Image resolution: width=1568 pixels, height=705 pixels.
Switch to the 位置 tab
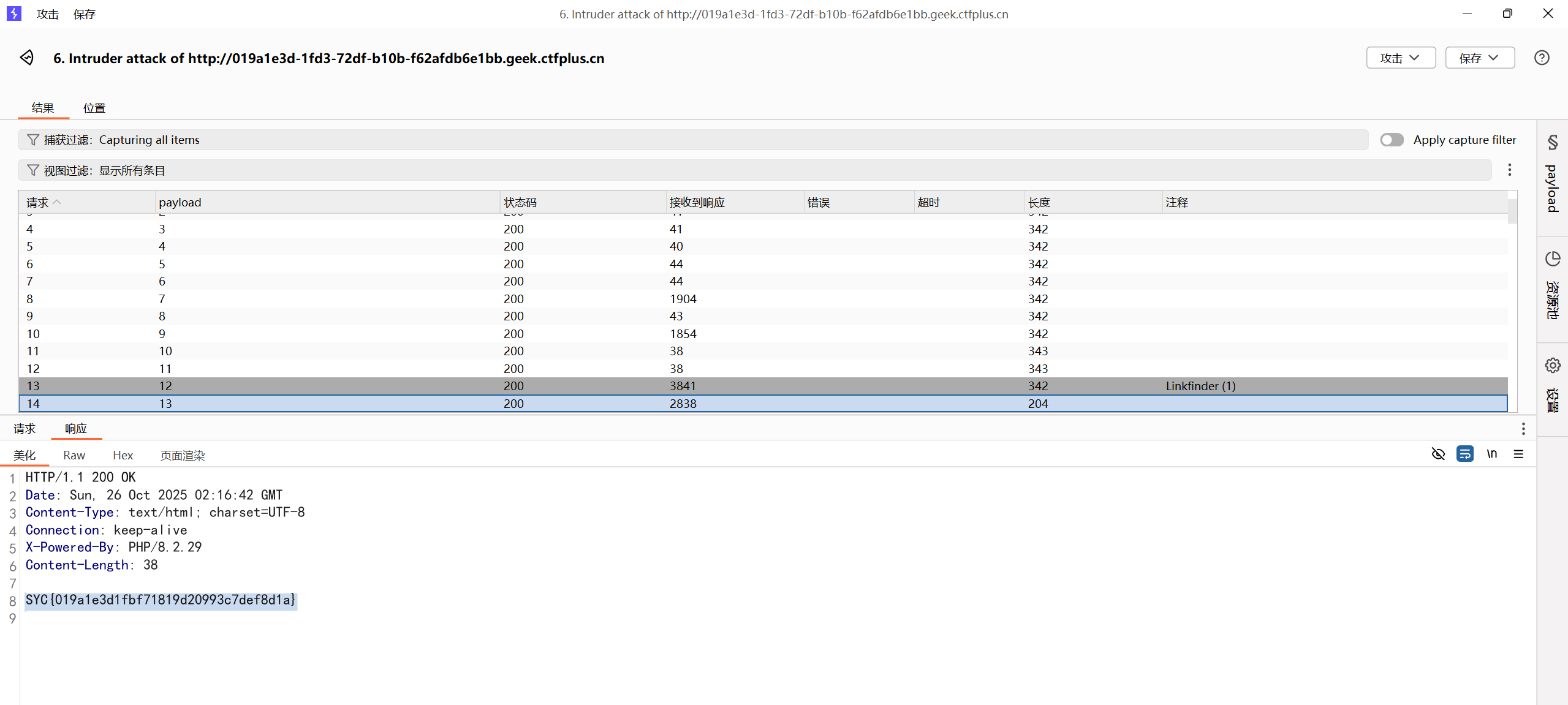point(94,108)
